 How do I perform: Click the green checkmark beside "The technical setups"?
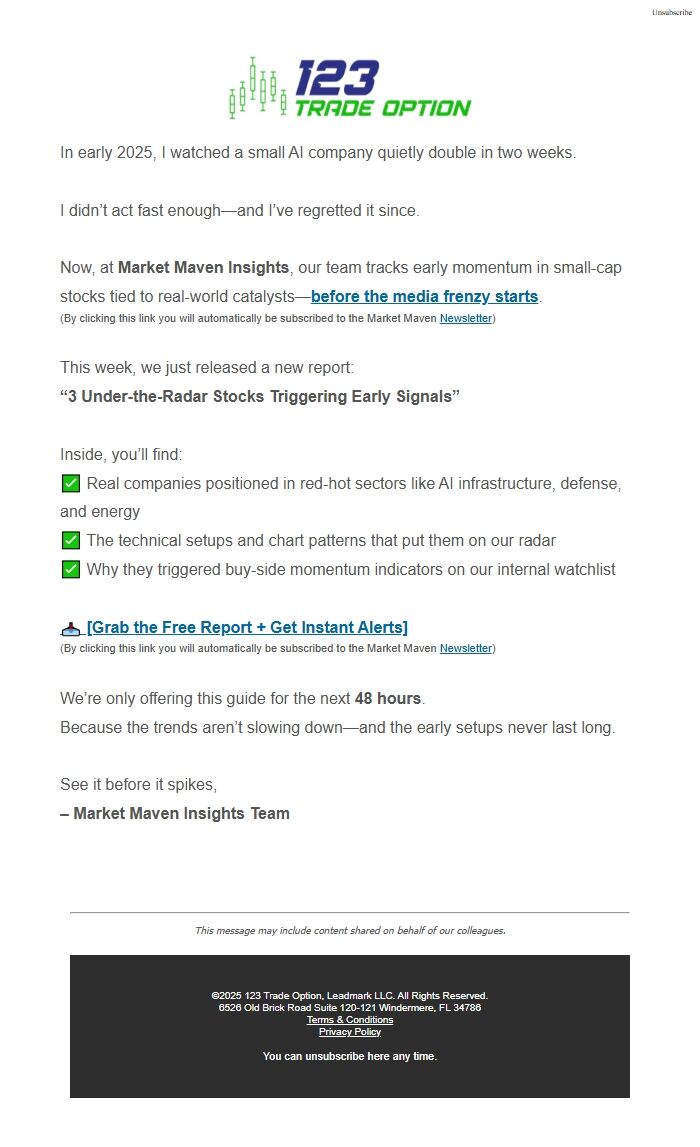(71, 541)
